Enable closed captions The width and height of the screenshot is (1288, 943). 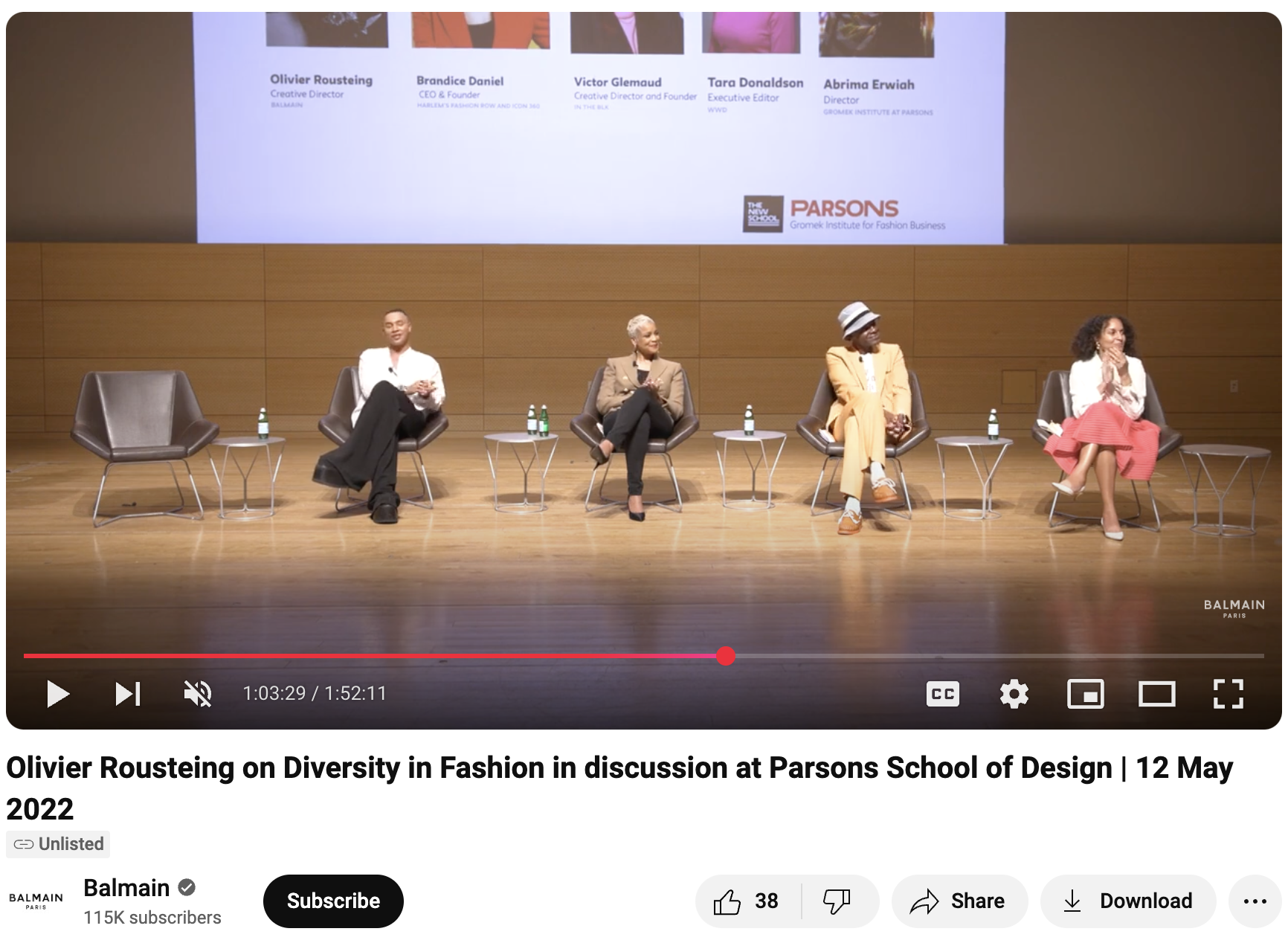942,694
